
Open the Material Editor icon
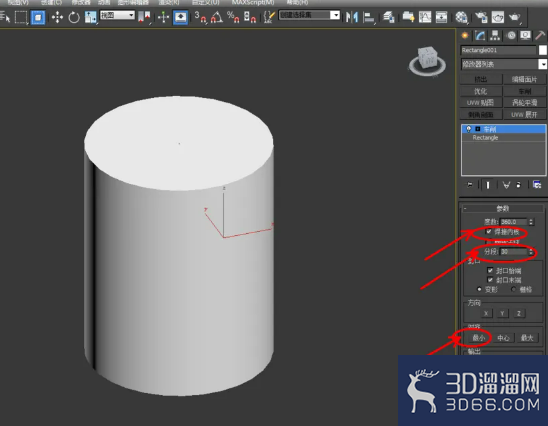click(461, 17)
